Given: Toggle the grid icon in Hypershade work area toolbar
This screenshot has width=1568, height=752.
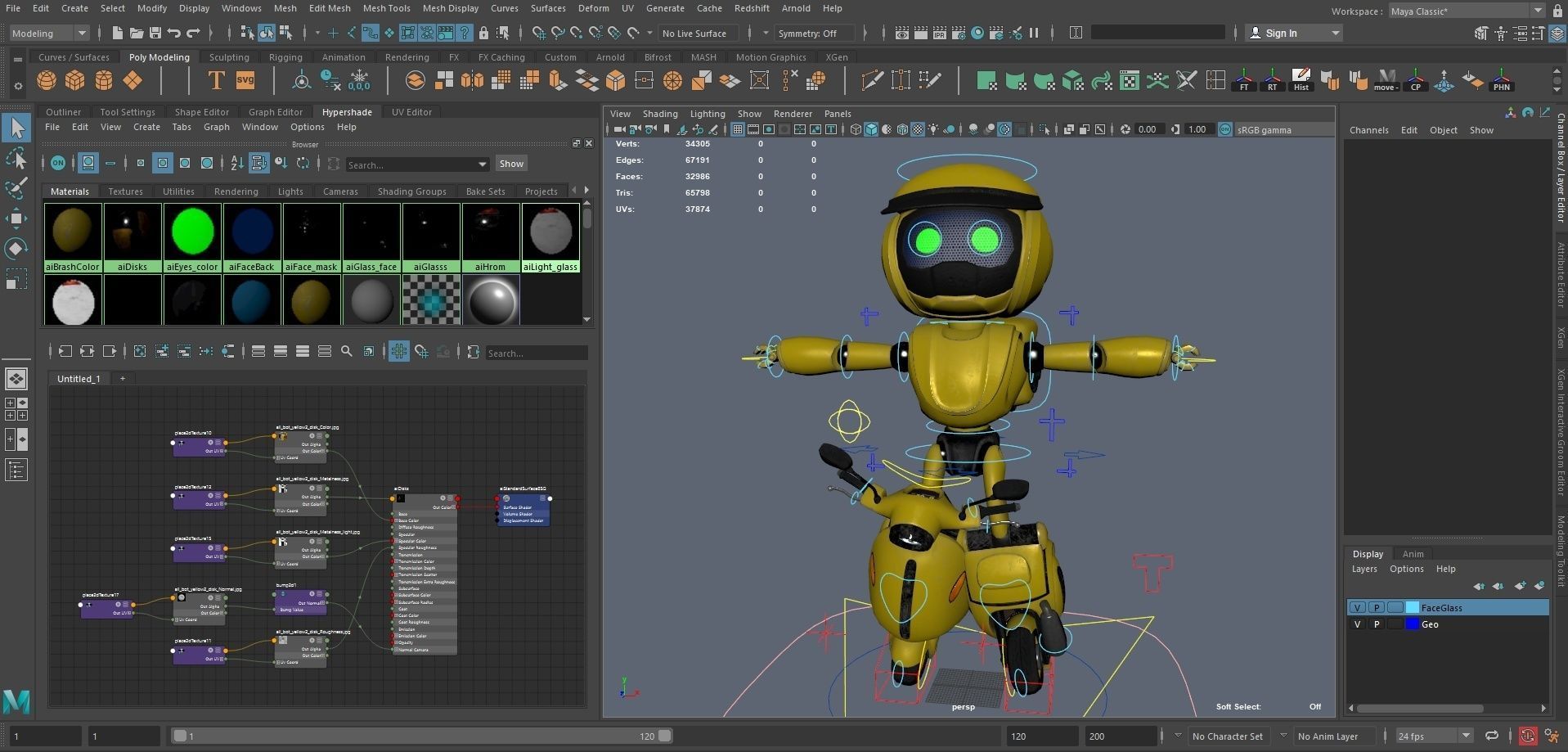Looking at the screenshot, I should click(x=399, y=351).
